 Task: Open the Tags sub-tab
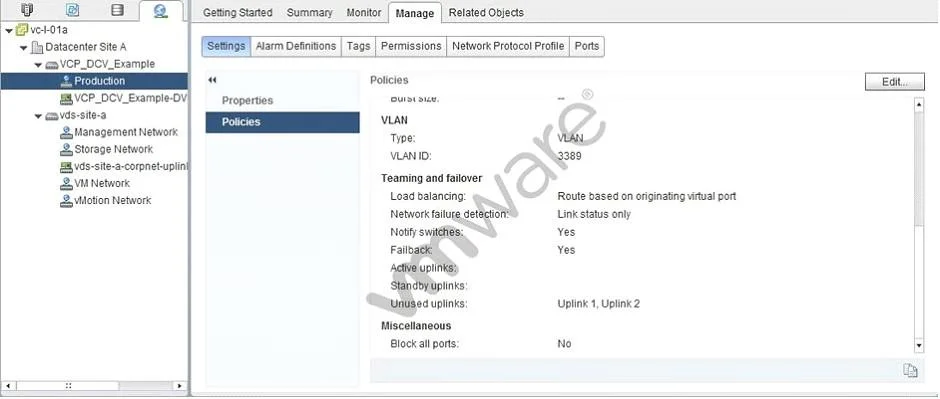coord(358,46)
